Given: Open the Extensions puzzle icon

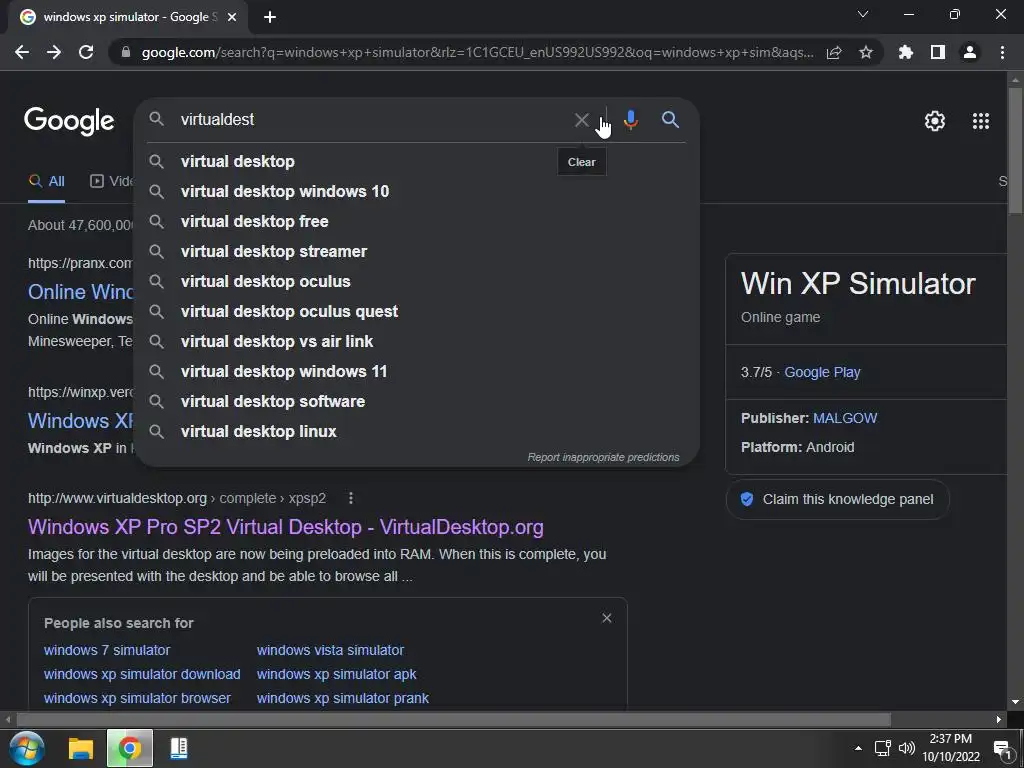Looking at the screenshot, I should [x=906, y=52].
